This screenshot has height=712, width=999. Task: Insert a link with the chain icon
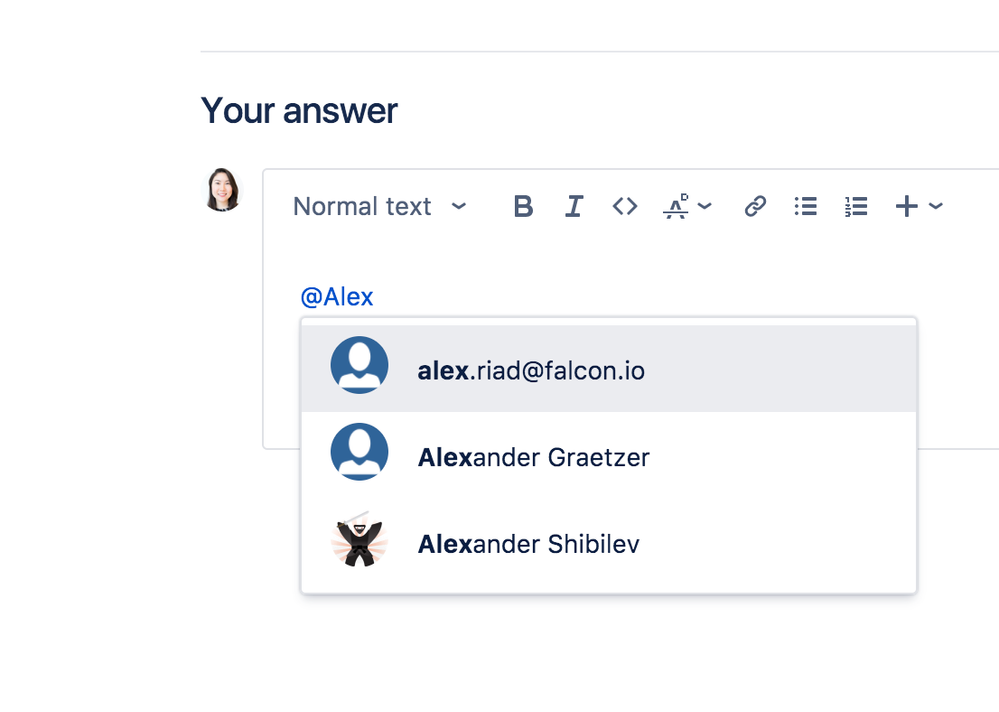pyautogui.click(x=755, y=206)
